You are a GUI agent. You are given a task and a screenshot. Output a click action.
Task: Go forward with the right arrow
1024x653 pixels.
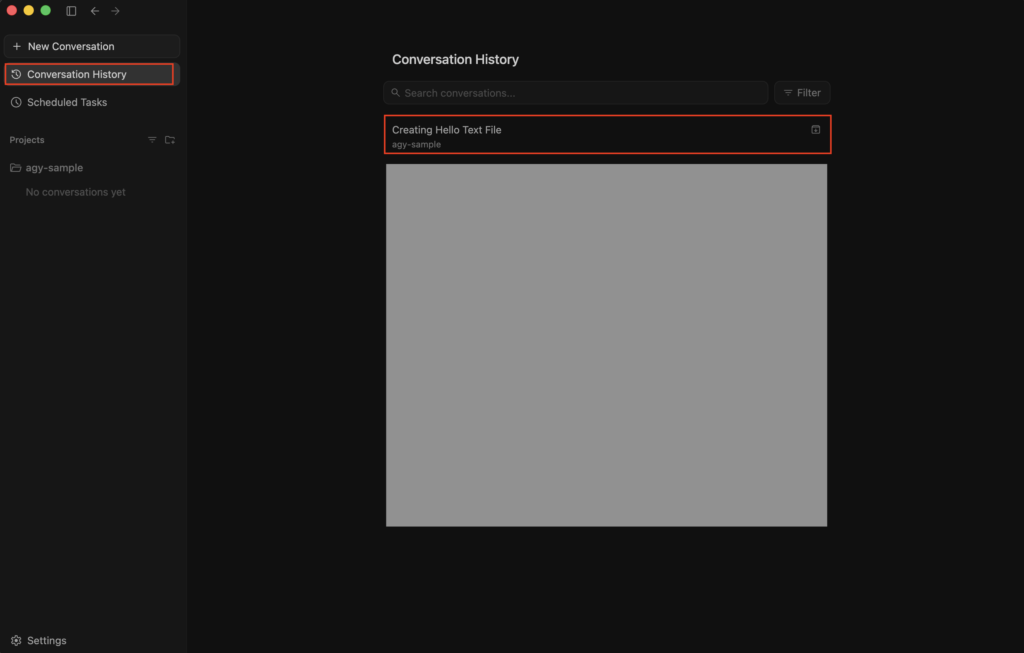point(116,11)
